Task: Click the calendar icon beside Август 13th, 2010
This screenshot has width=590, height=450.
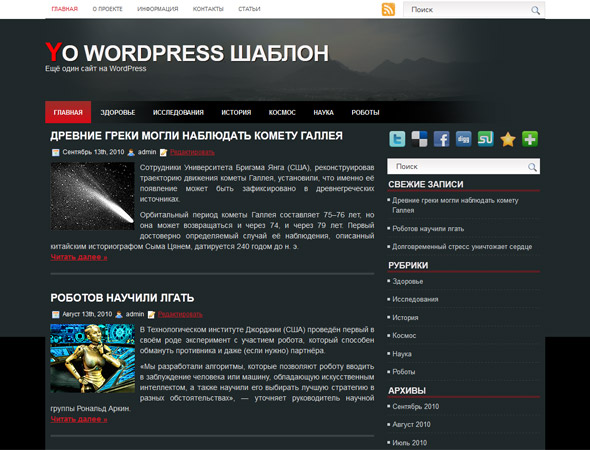Action: (56, 315)
